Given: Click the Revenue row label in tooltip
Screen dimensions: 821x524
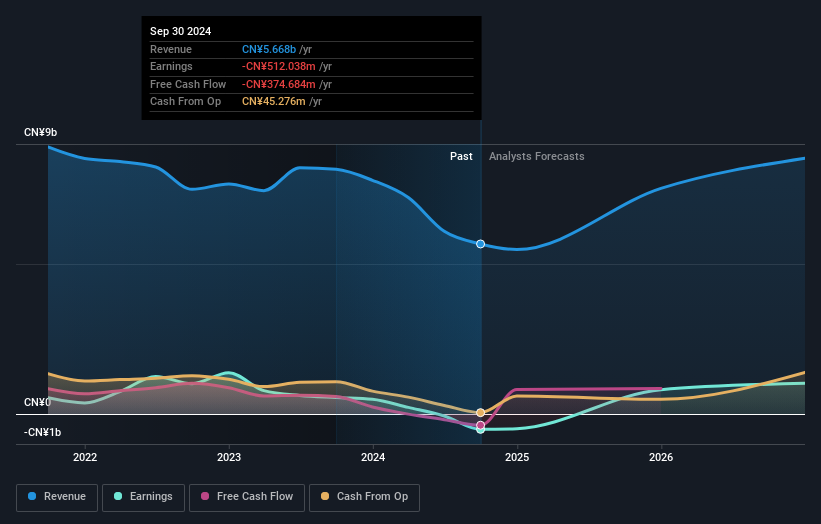Looking at the screenshot, I should coord(171,49).
